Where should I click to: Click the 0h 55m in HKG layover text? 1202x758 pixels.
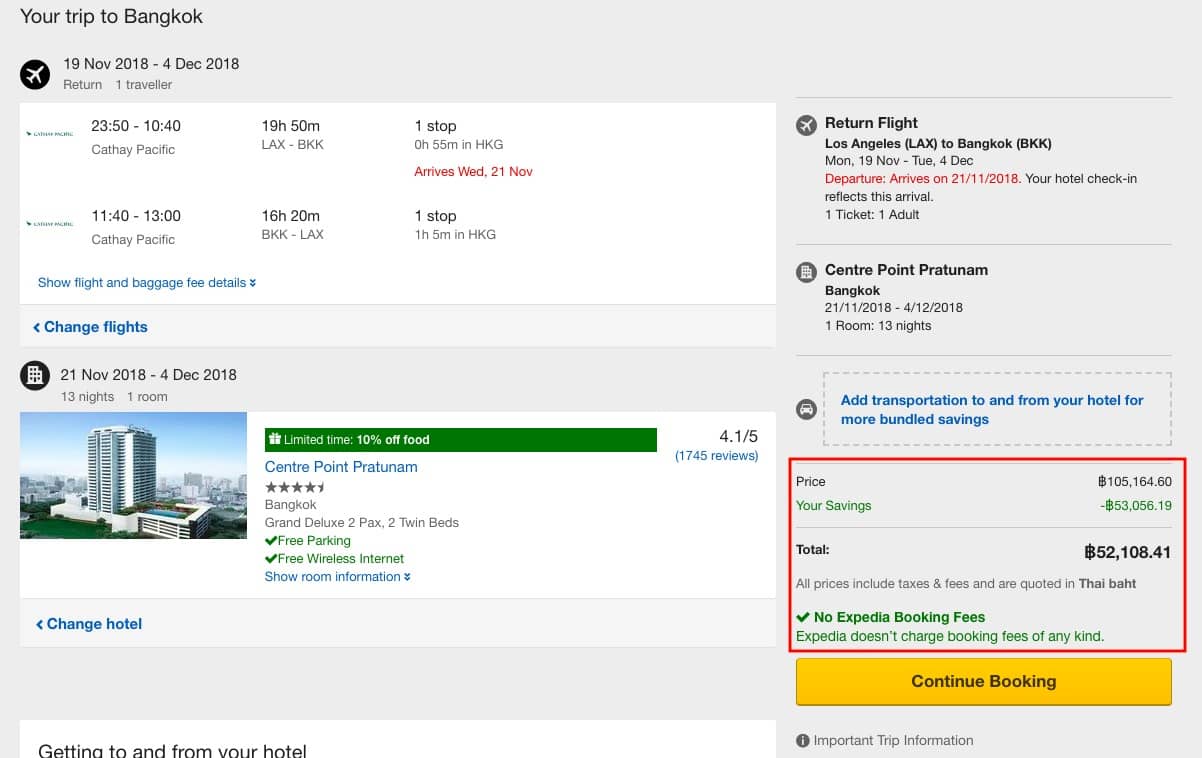click(458, 145)
